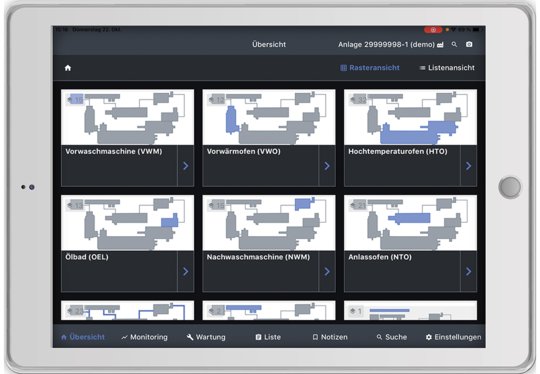Select the Anlage 29999998-1 (demo) plant label
Screen dimensions: 540x374
click(x=386, y=44)
